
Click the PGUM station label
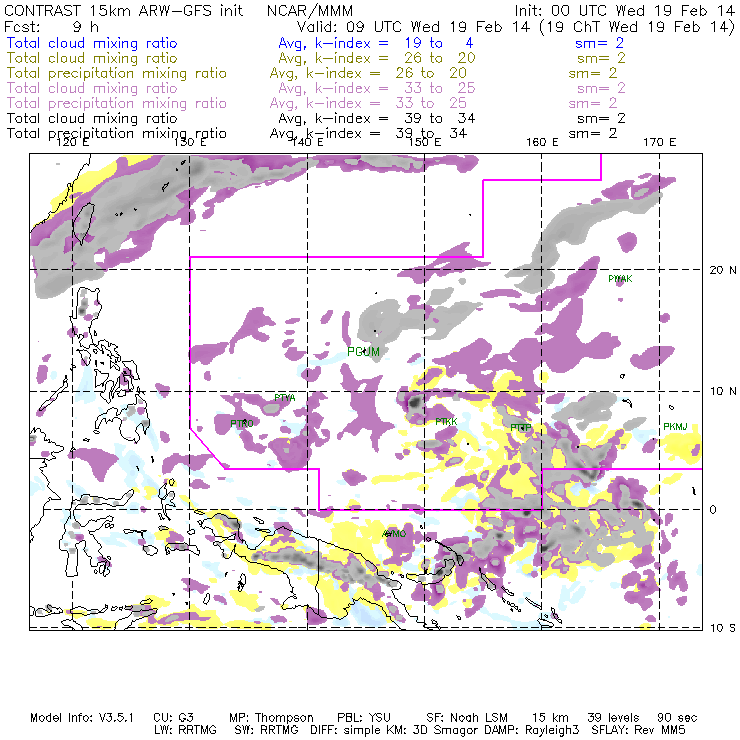tap(363, 352)
